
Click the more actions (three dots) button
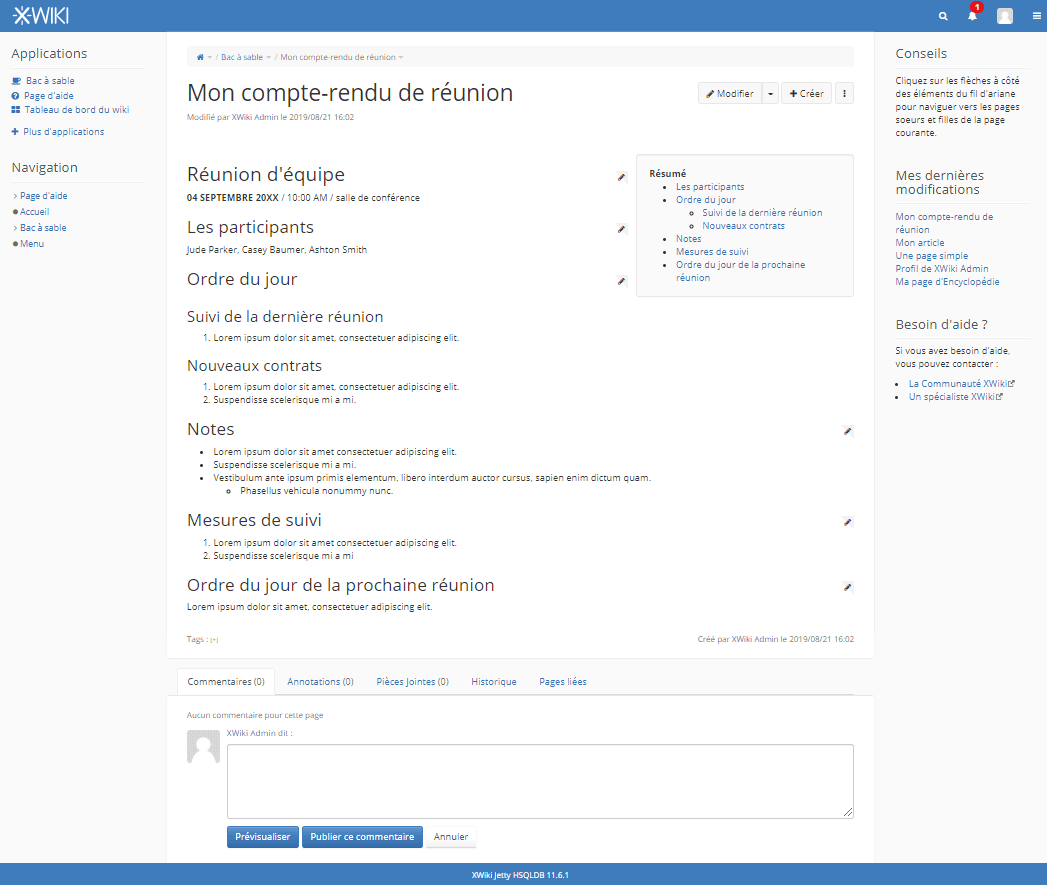tap(844, 94)
